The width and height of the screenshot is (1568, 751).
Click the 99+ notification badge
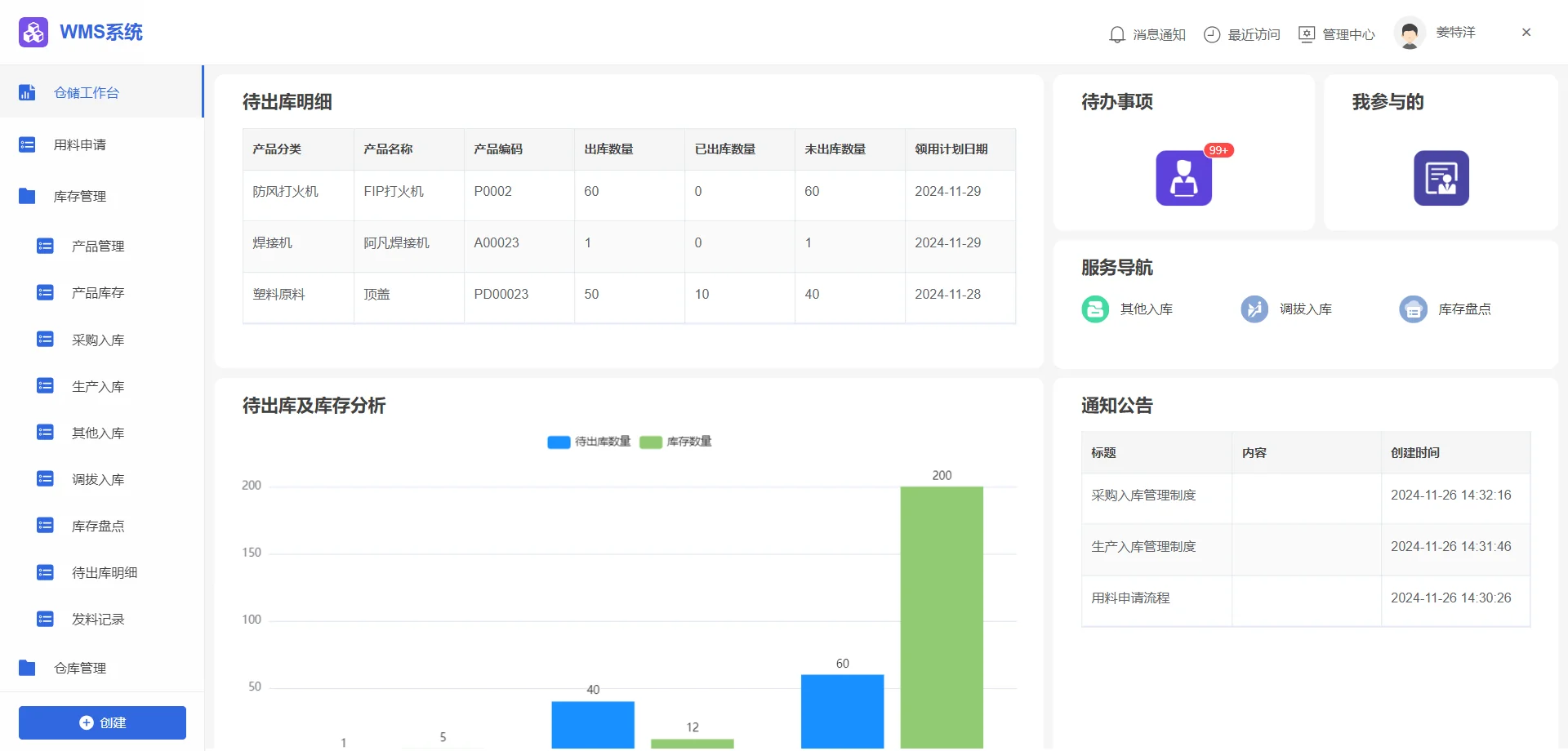coord(1218,150)
